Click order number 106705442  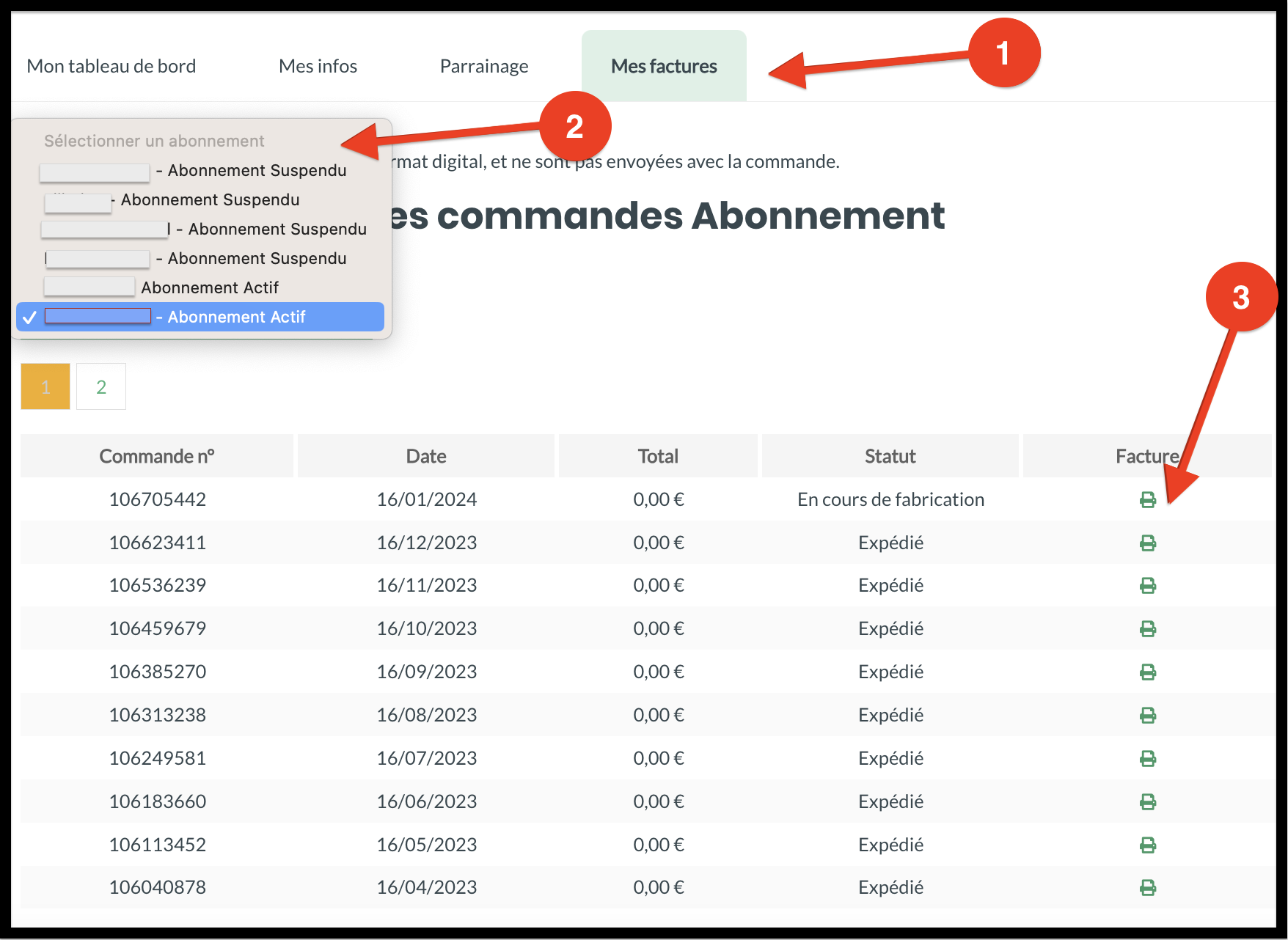tap(158, 499)
